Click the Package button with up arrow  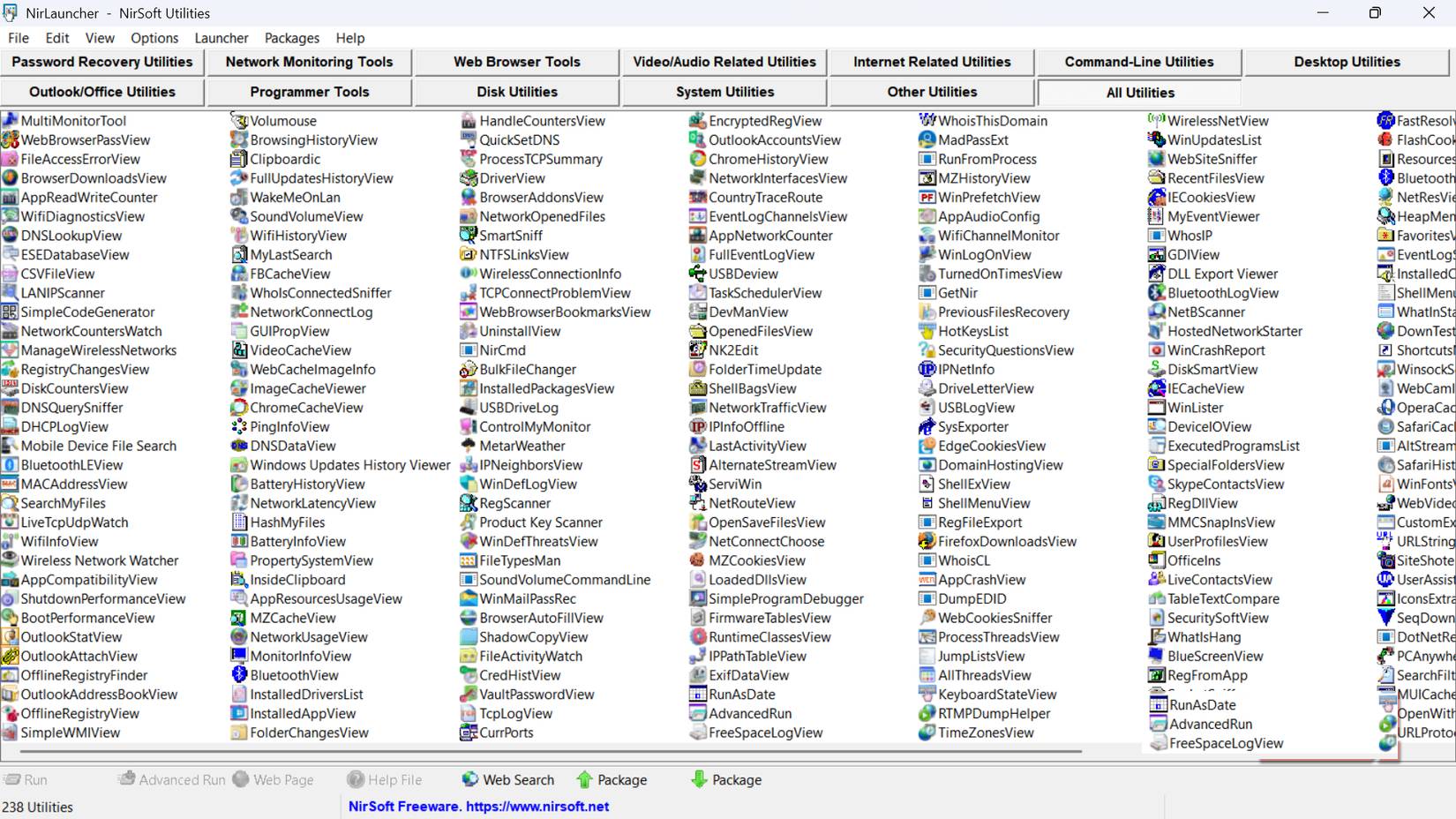[612, 780]
